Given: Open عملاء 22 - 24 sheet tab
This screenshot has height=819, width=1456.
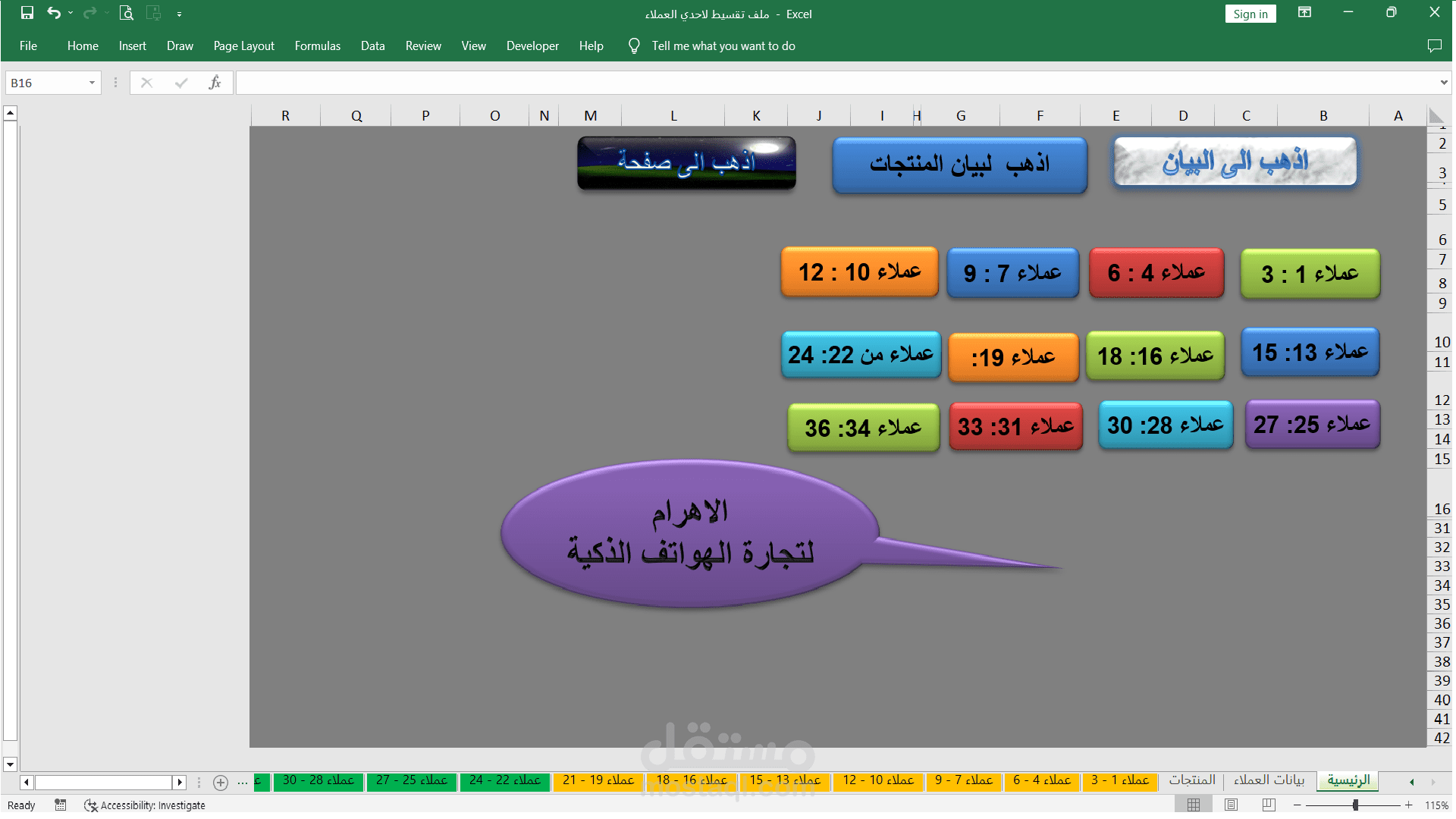Looking at the screenshot, I should [504, 780].
